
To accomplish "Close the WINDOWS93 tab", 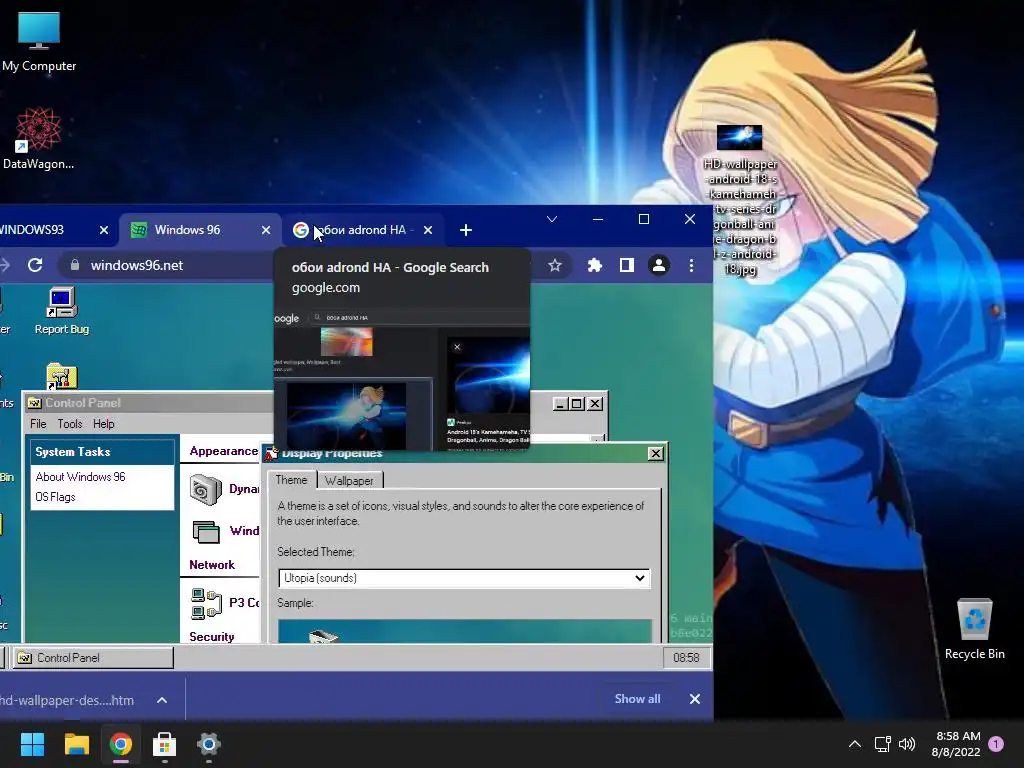I will coord(104,230).
